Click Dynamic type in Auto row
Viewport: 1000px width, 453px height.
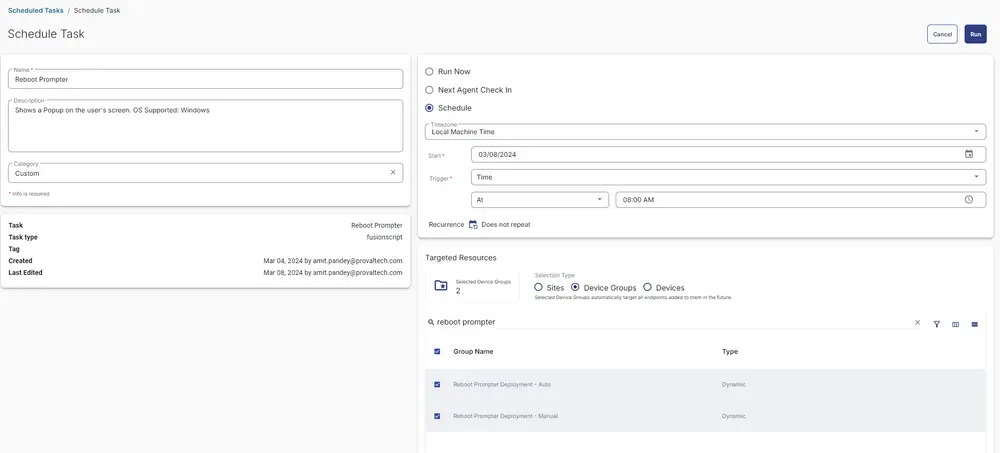coord(733,385)
